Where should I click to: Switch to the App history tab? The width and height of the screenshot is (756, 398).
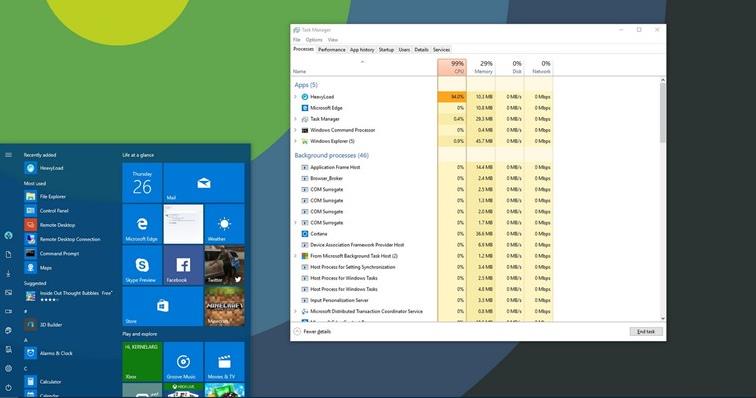click(362, 50)
